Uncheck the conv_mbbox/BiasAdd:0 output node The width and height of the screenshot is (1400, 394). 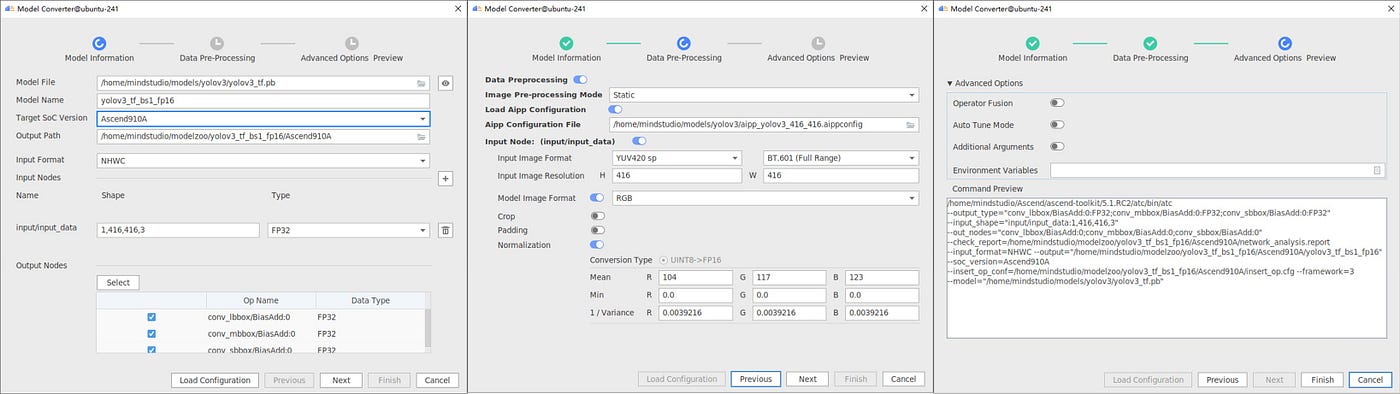pyautogui.click(x=151, y=333)
